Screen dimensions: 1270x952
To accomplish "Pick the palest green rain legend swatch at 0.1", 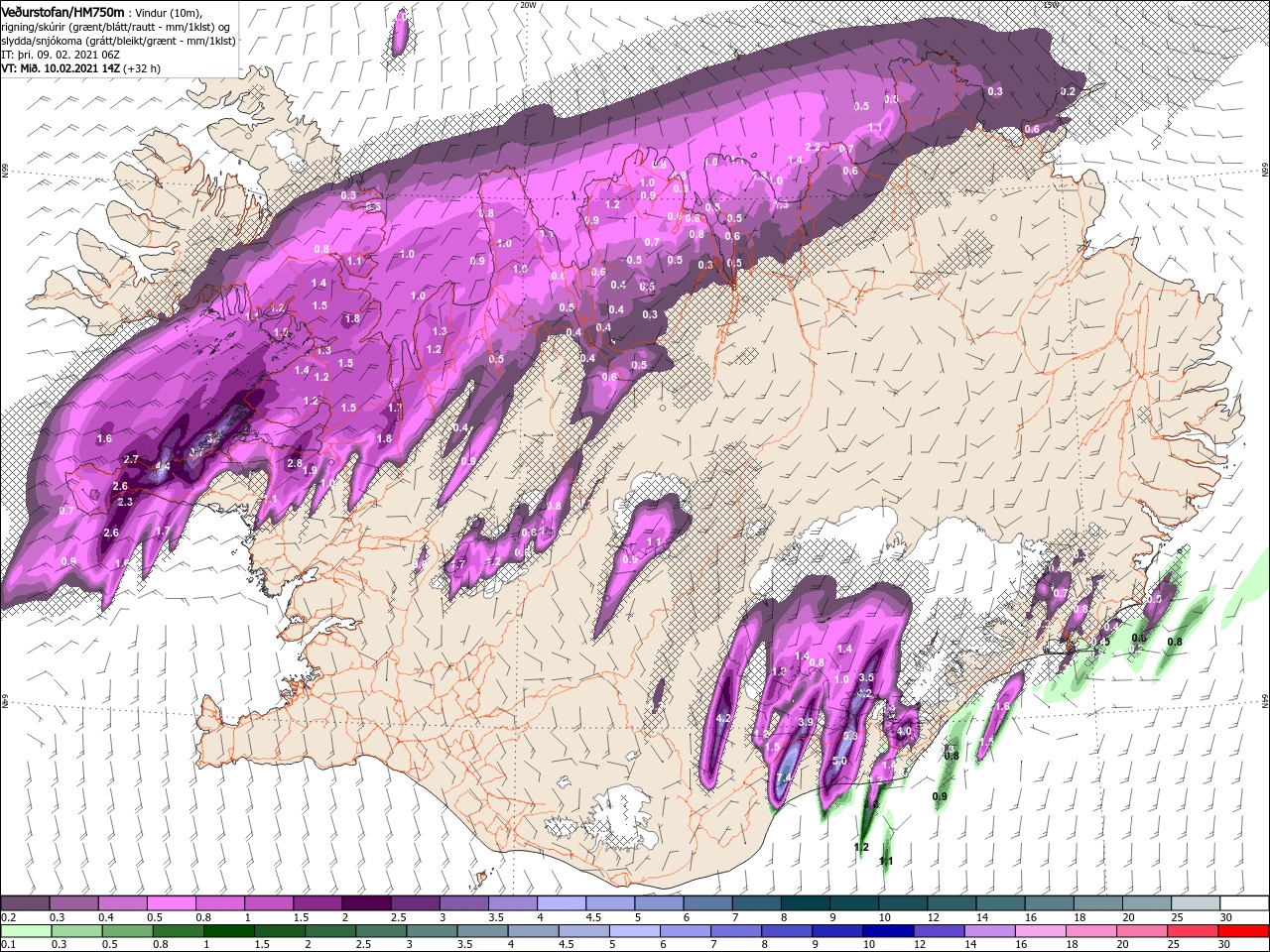I will coord(25,931).
